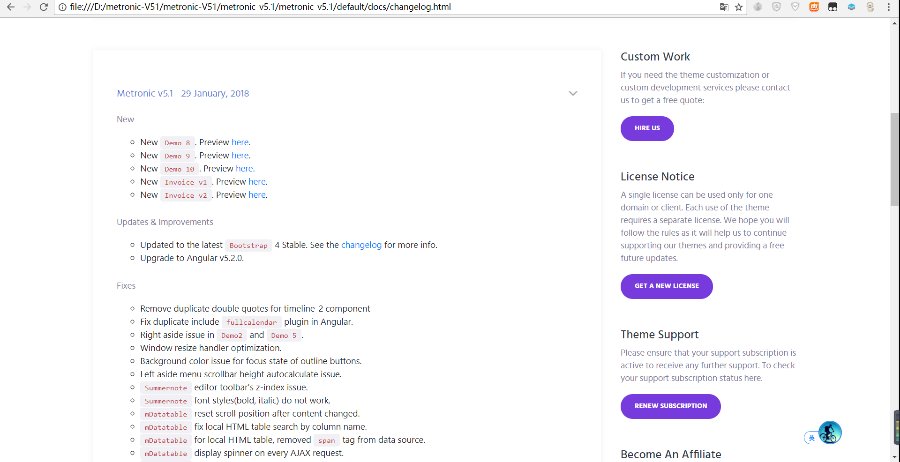Click 'If you need the theme customization' paragraph
This screenshot has width=900, height=462.
pyautogui.click(x=705, y=88)
